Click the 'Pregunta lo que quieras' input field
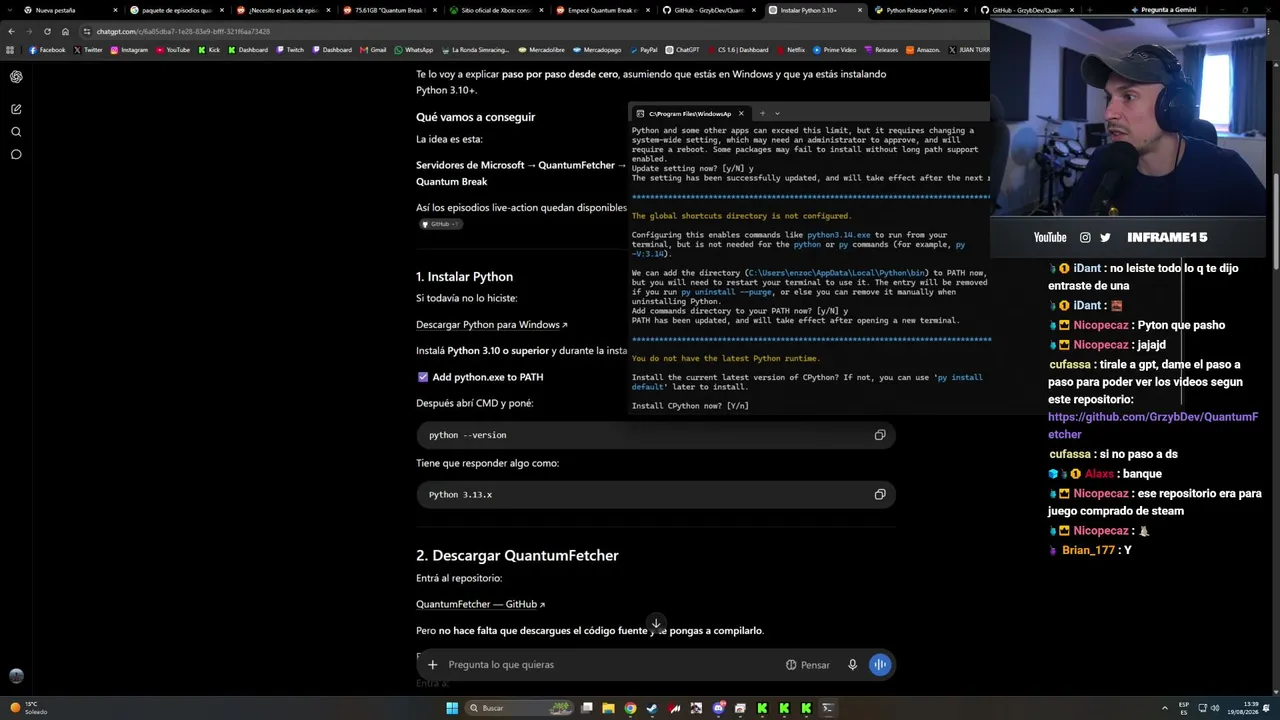Viewport: 1280px width, 720px height. point(610,665)
